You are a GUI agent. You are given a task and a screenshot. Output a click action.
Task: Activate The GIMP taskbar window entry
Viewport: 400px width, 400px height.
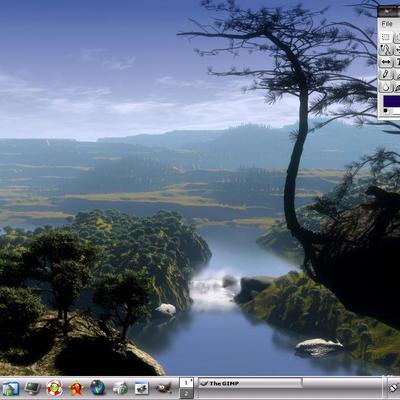click(250, 383)
